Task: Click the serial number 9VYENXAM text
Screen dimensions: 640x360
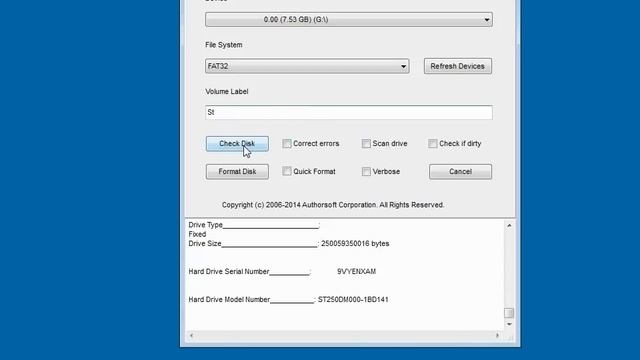Action: [x=356, y=271]
